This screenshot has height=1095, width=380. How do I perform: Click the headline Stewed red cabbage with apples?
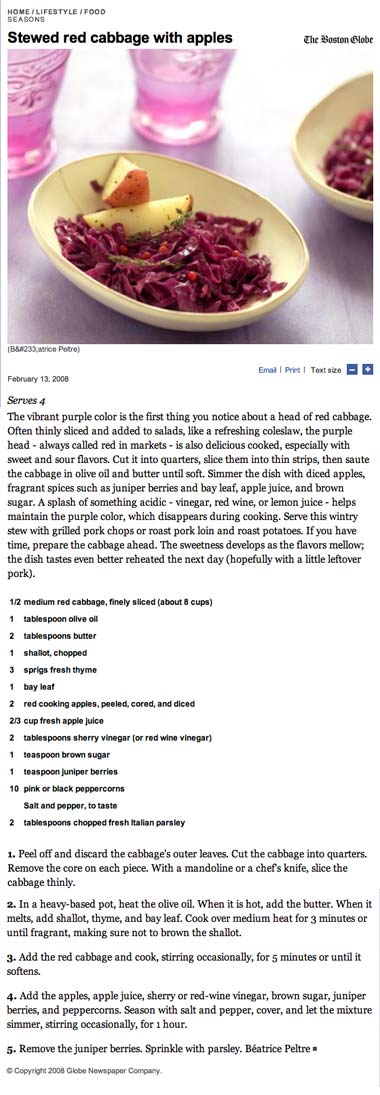click(x=119, y=38)
